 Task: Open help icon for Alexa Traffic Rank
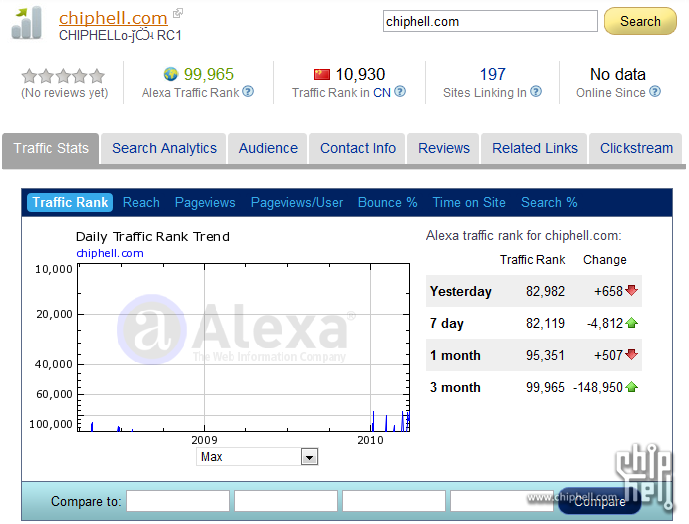tap(248, 91)
